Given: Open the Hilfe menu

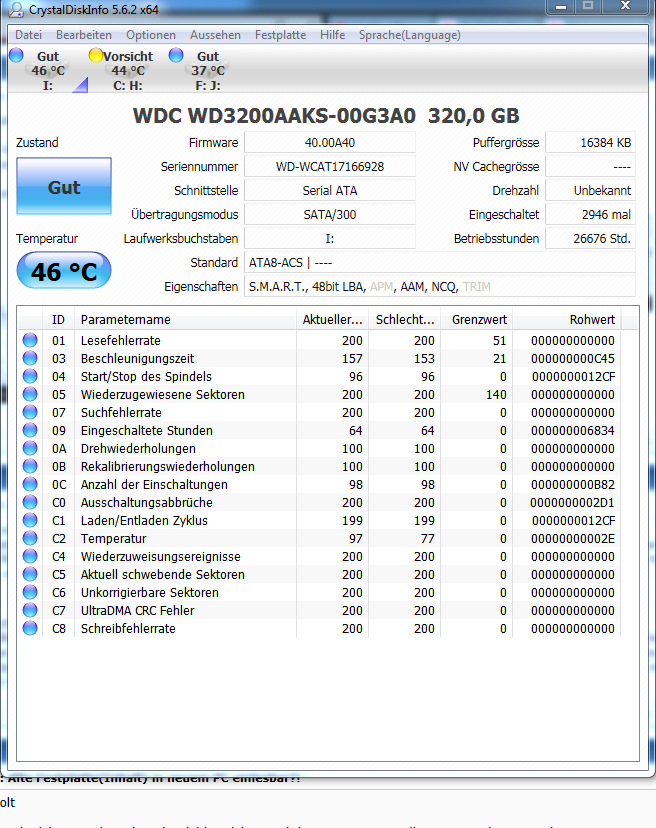Looking at the screenshot, I should [x=332, y=35].
